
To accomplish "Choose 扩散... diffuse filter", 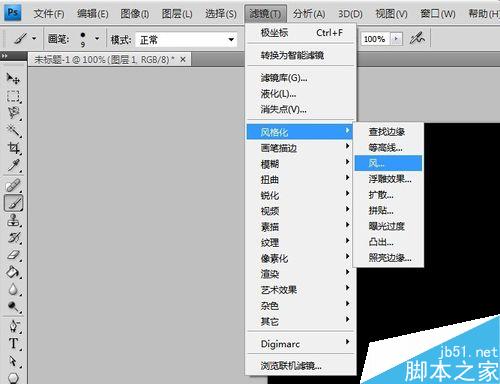I will (388, 195).
